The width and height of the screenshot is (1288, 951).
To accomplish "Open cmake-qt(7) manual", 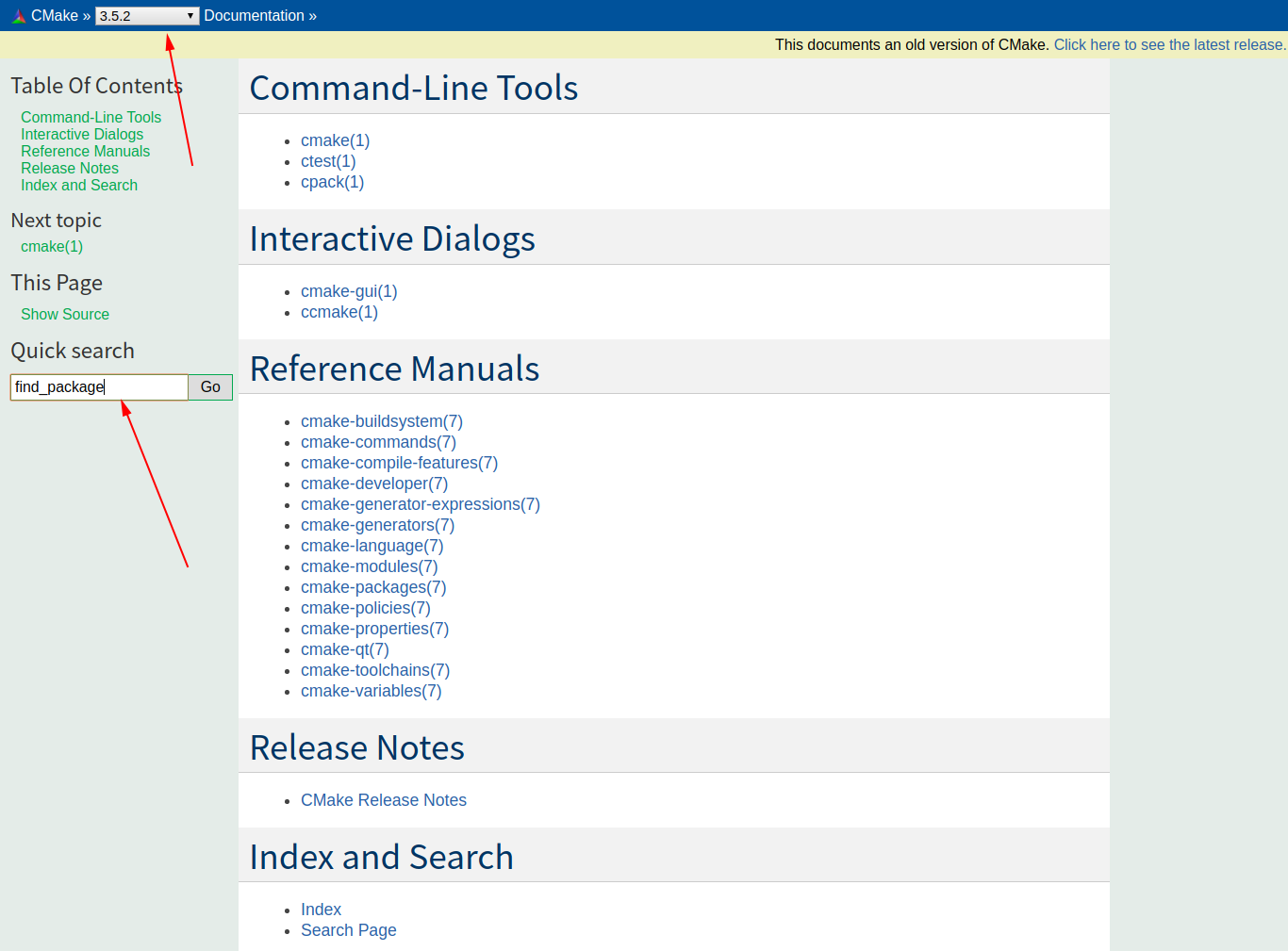I will [x=345, y=649].
